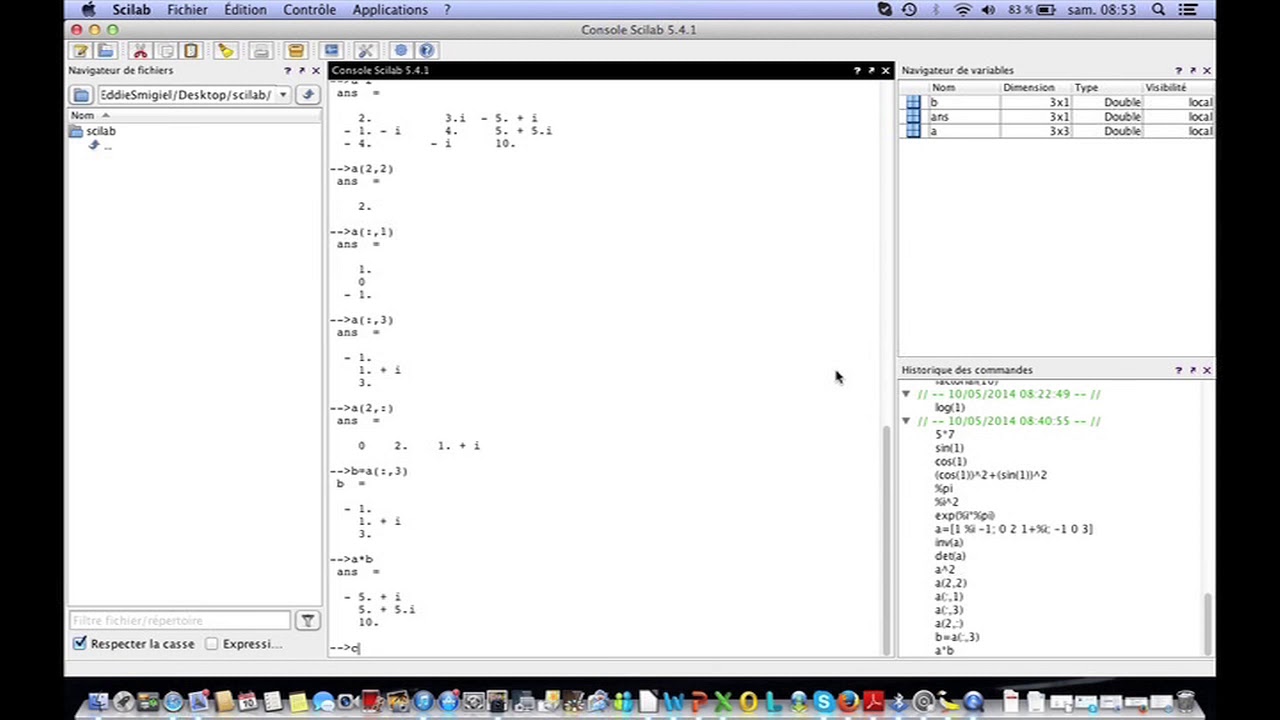
Task: Sort variables by Dimension column
Action: pos(1034,88)
